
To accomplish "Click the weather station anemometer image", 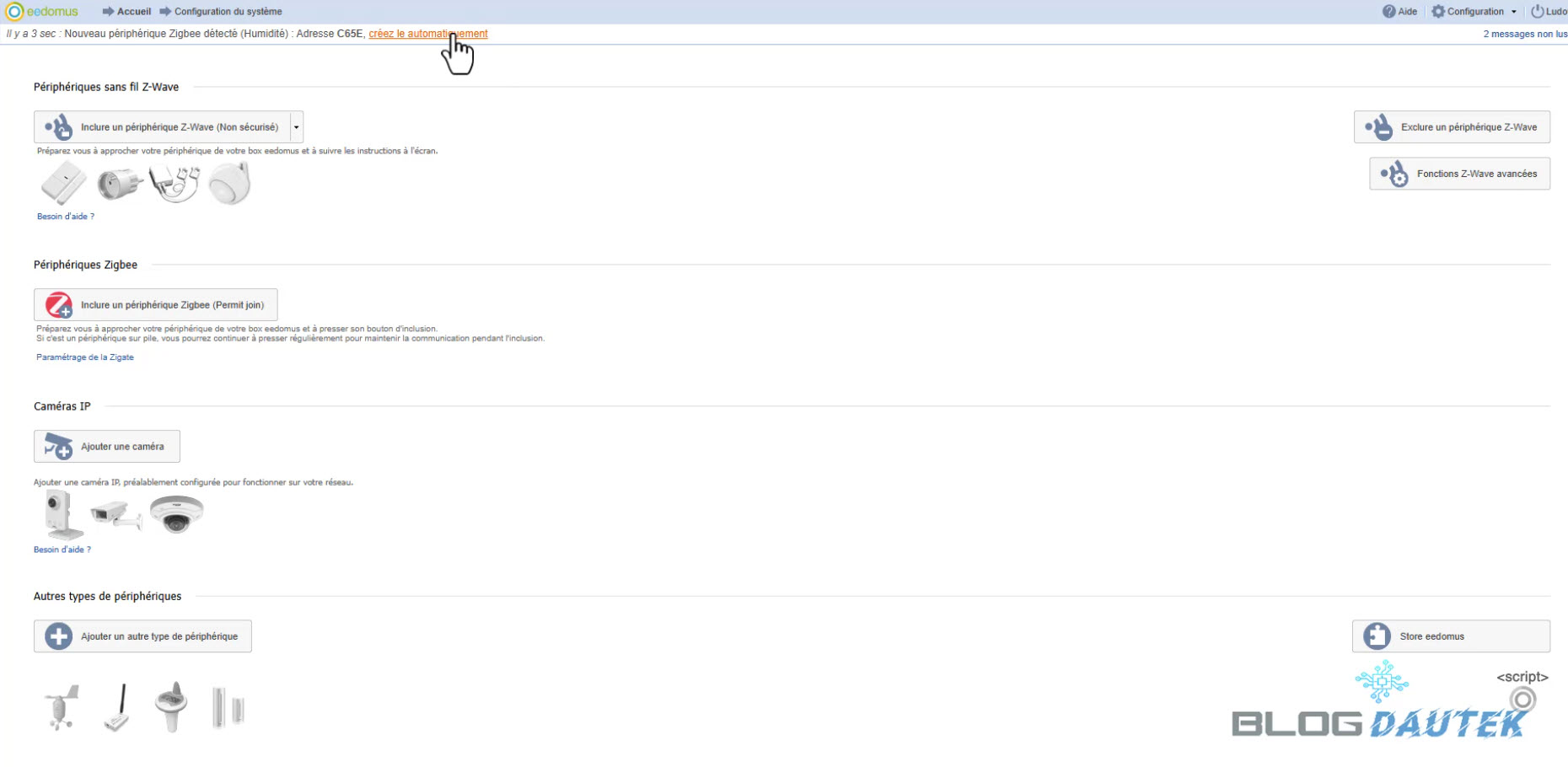I will [62, 706].
